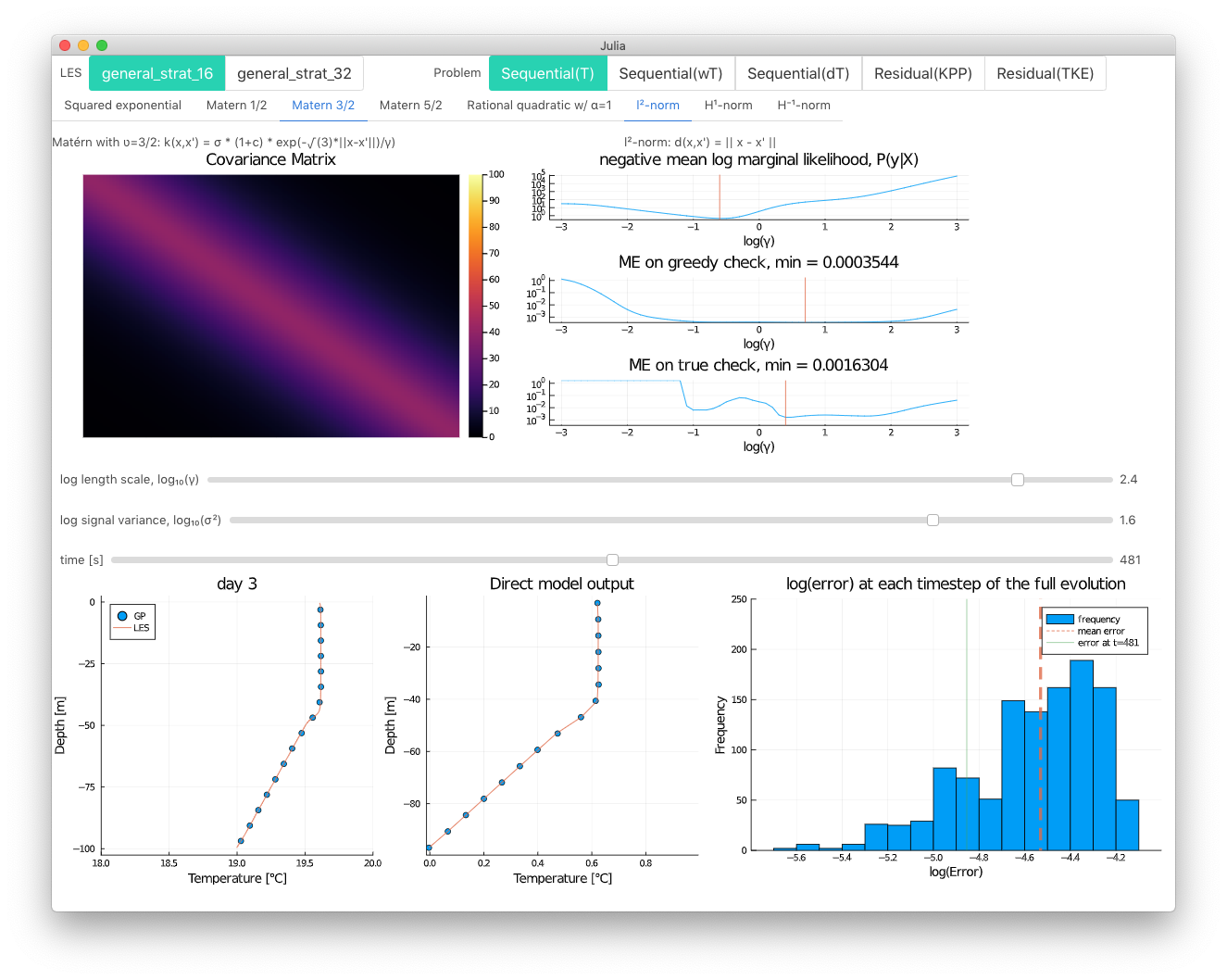1227x980 pixels.
Task: Open the Squared exponential kernel tab
Action: [123, 106]
